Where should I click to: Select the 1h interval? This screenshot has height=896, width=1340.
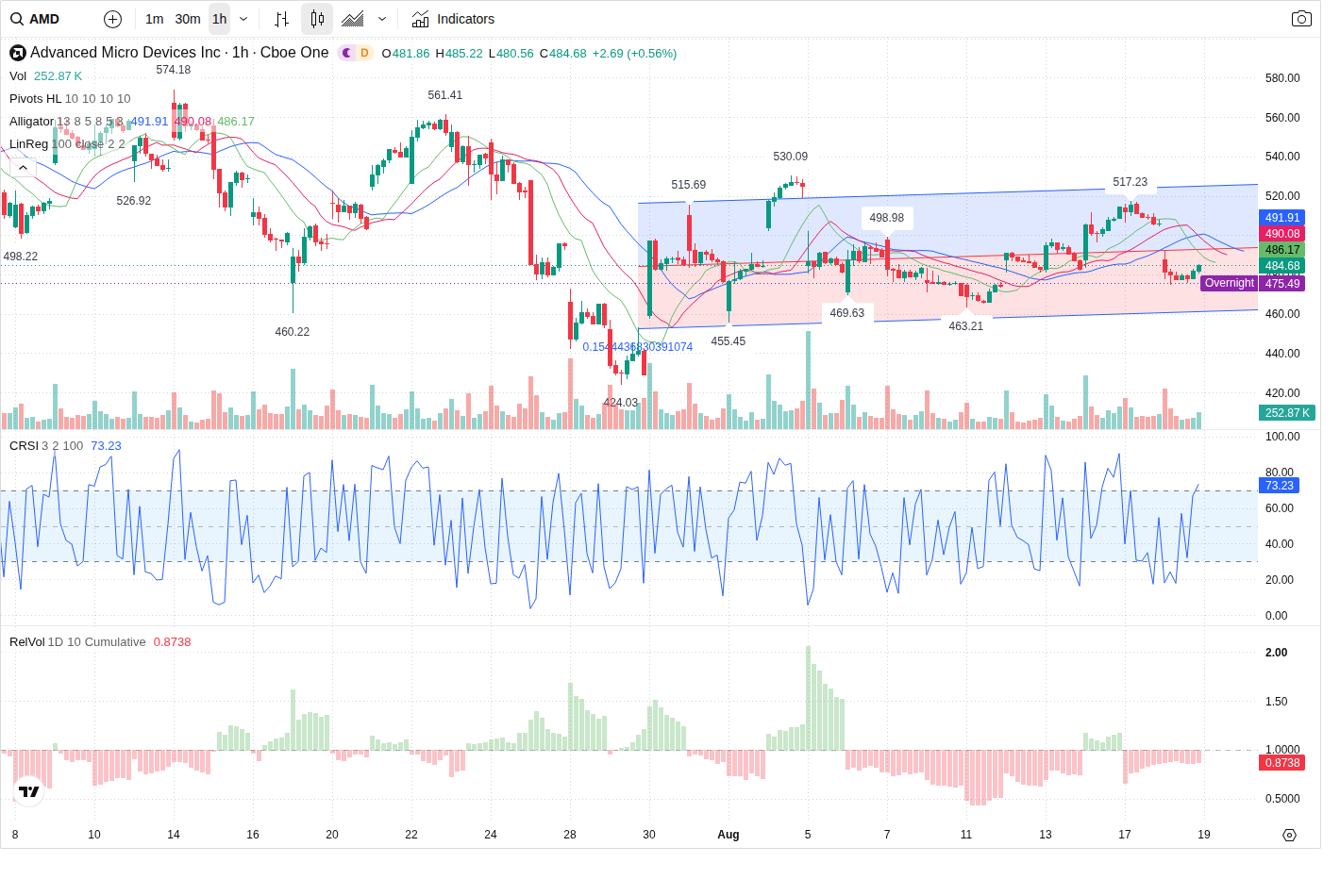click(220, 19)
